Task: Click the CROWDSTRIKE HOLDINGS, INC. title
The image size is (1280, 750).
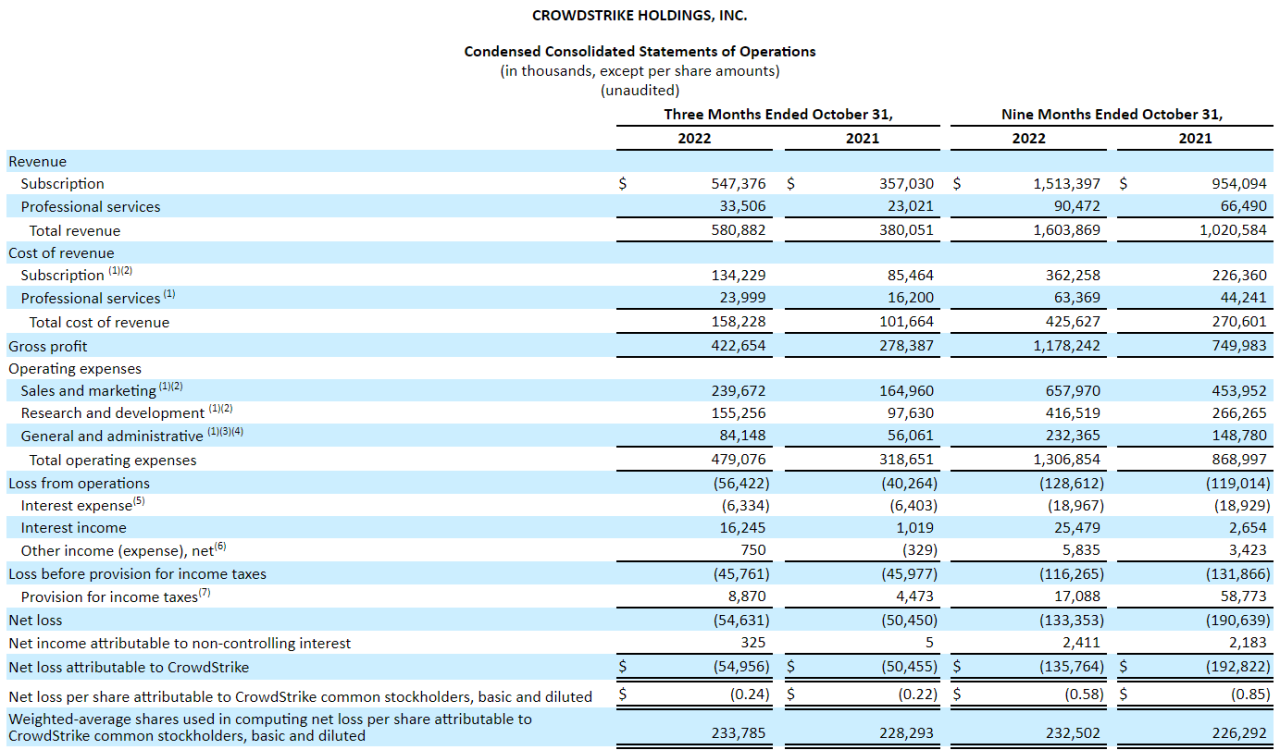Action: [x=640, y=15]
